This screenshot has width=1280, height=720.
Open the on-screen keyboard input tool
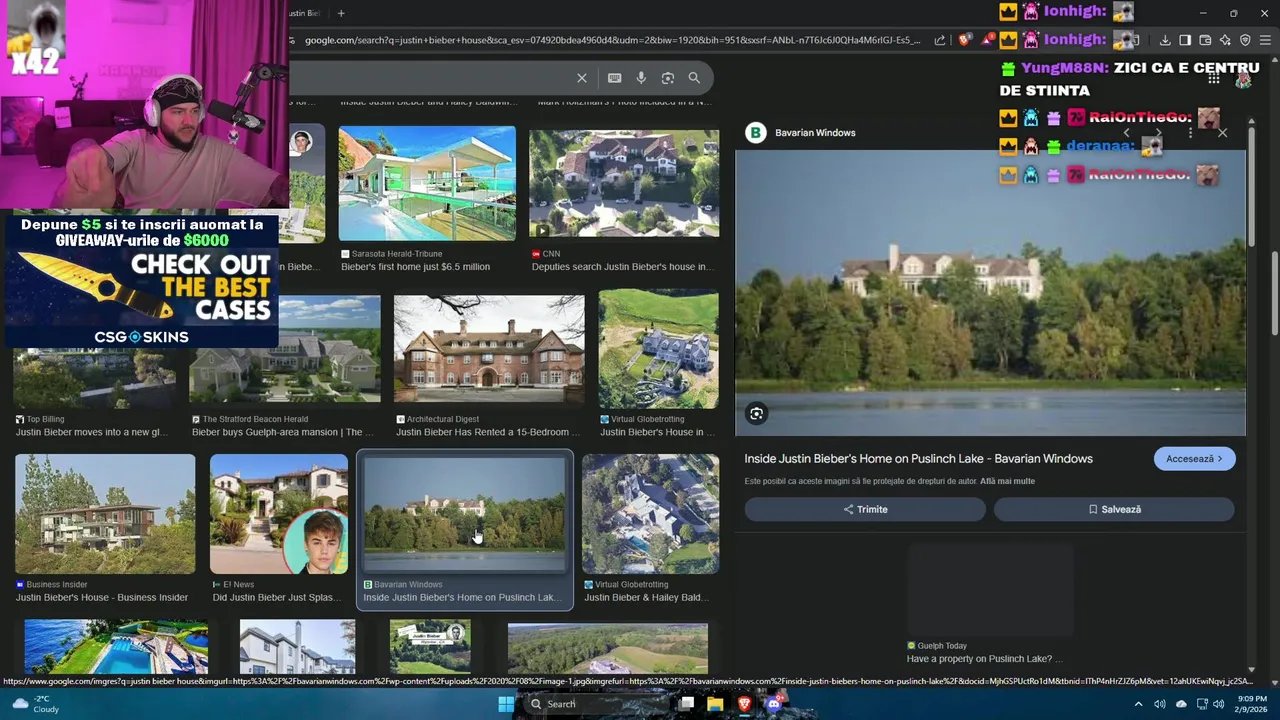(614, 78)
